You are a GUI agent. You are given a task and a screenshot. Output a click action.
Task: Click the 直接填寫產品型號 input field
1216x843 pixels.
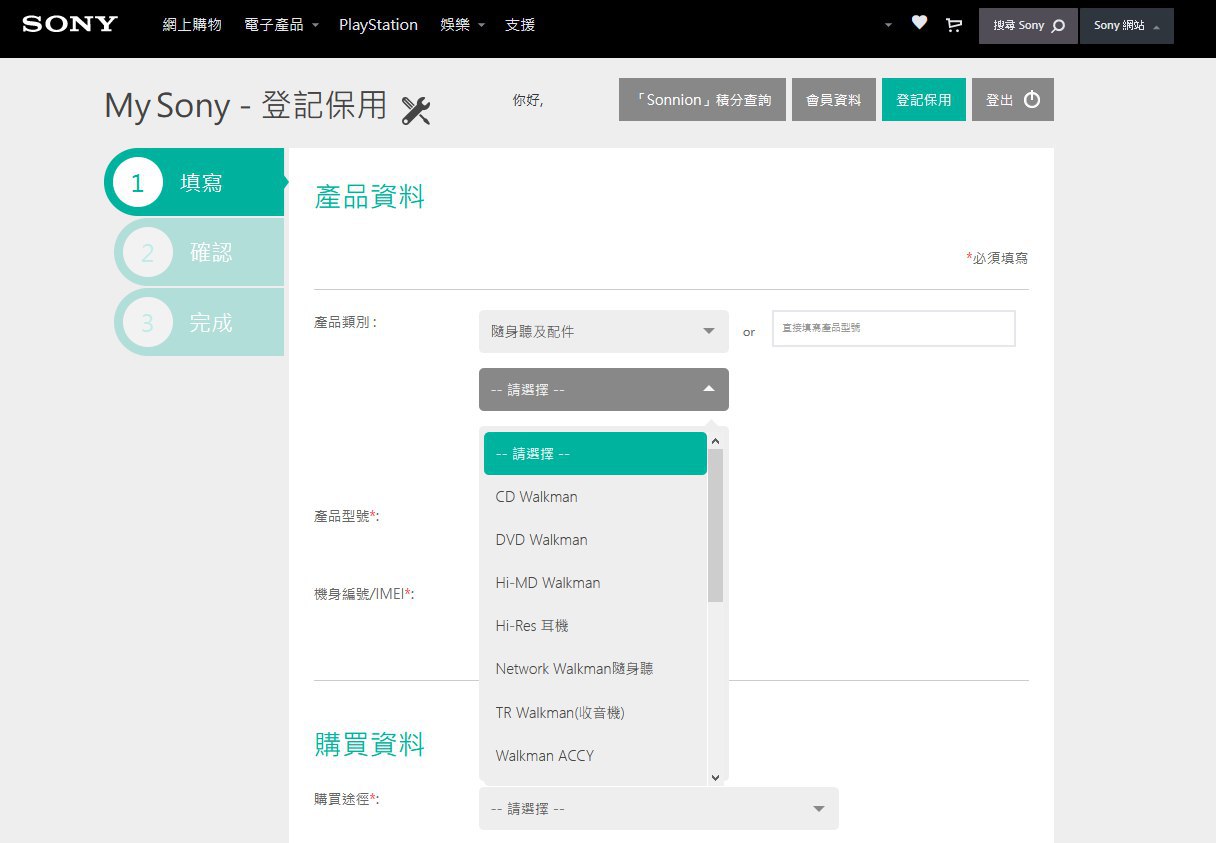coord(894,328)
